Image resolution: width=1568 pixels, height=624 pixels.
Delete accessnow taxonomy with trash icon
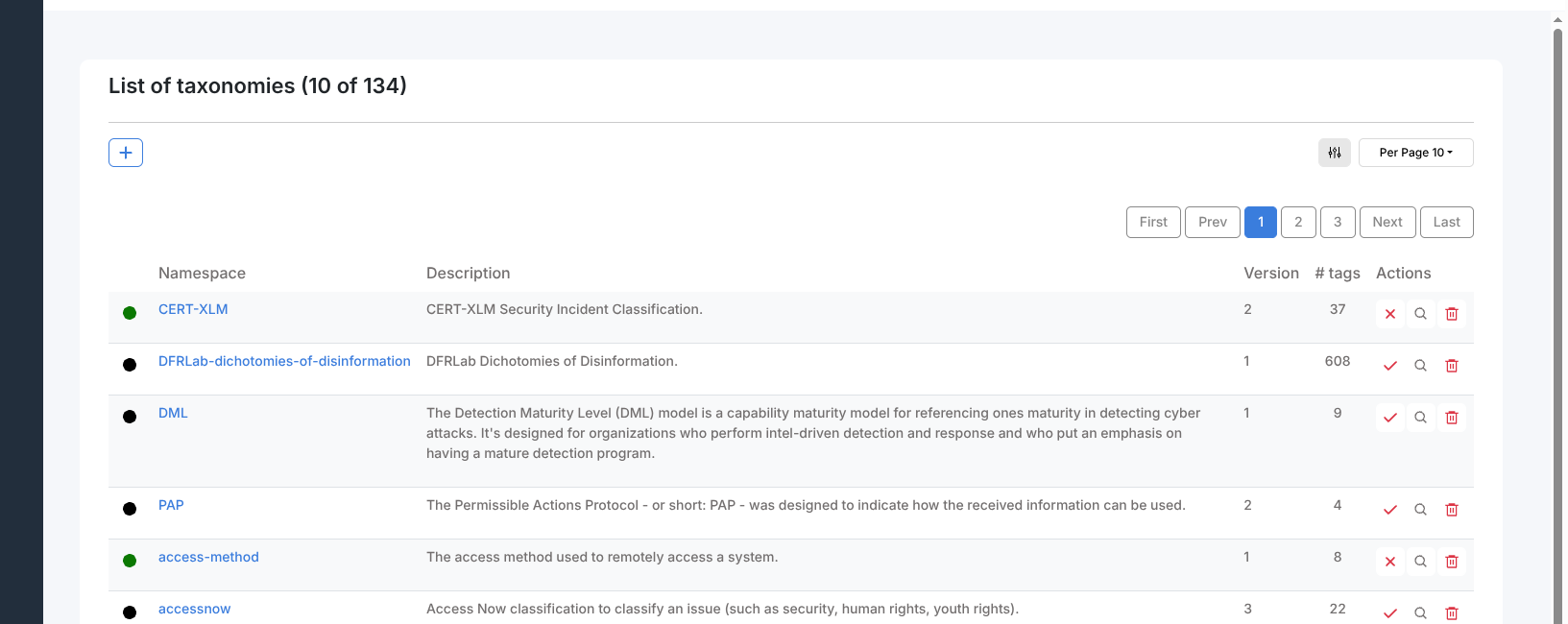pos(1452,612)
